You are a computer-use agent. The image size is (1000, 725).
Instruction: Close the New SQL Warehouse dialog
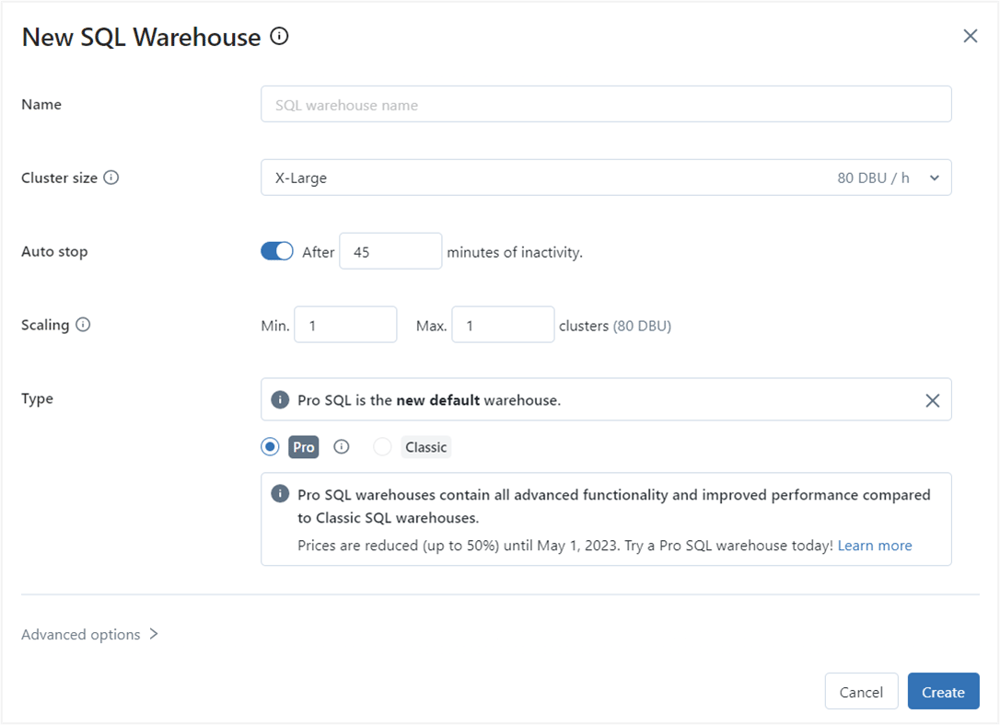click(x=969, y=36)
